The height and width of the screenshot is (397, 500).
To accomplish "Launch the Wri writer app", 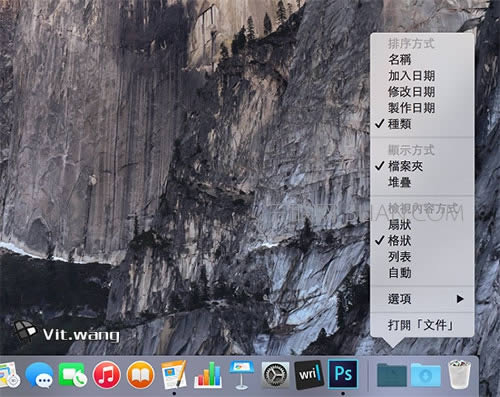I will tap(309, 375).
